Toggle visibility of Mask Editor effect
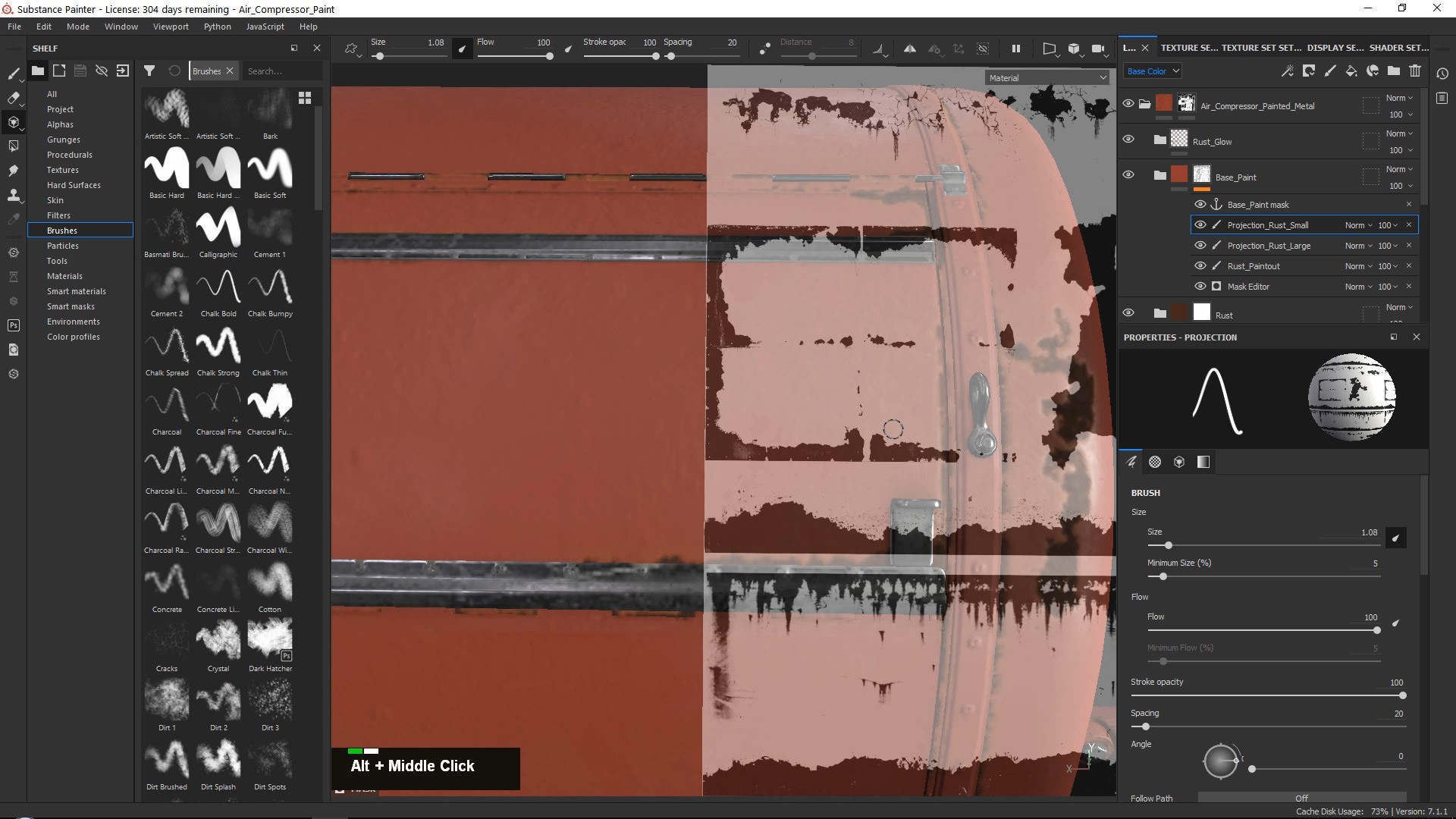Viewport: 1456px width, 819px height. pos(1200,286)
